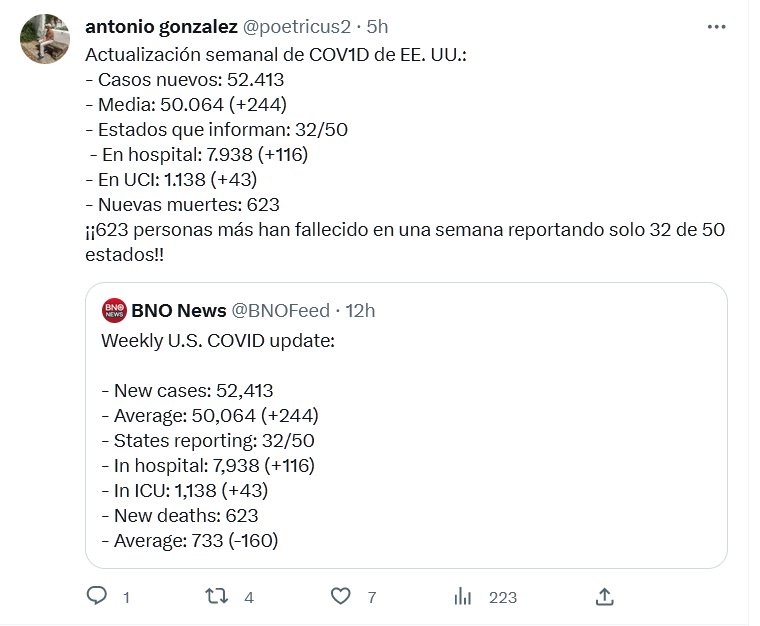Viewport: 760px width, 626px height.
Task: Click the Spanish 'Actualización semanal' tweet text
Action: pos(276,54)
